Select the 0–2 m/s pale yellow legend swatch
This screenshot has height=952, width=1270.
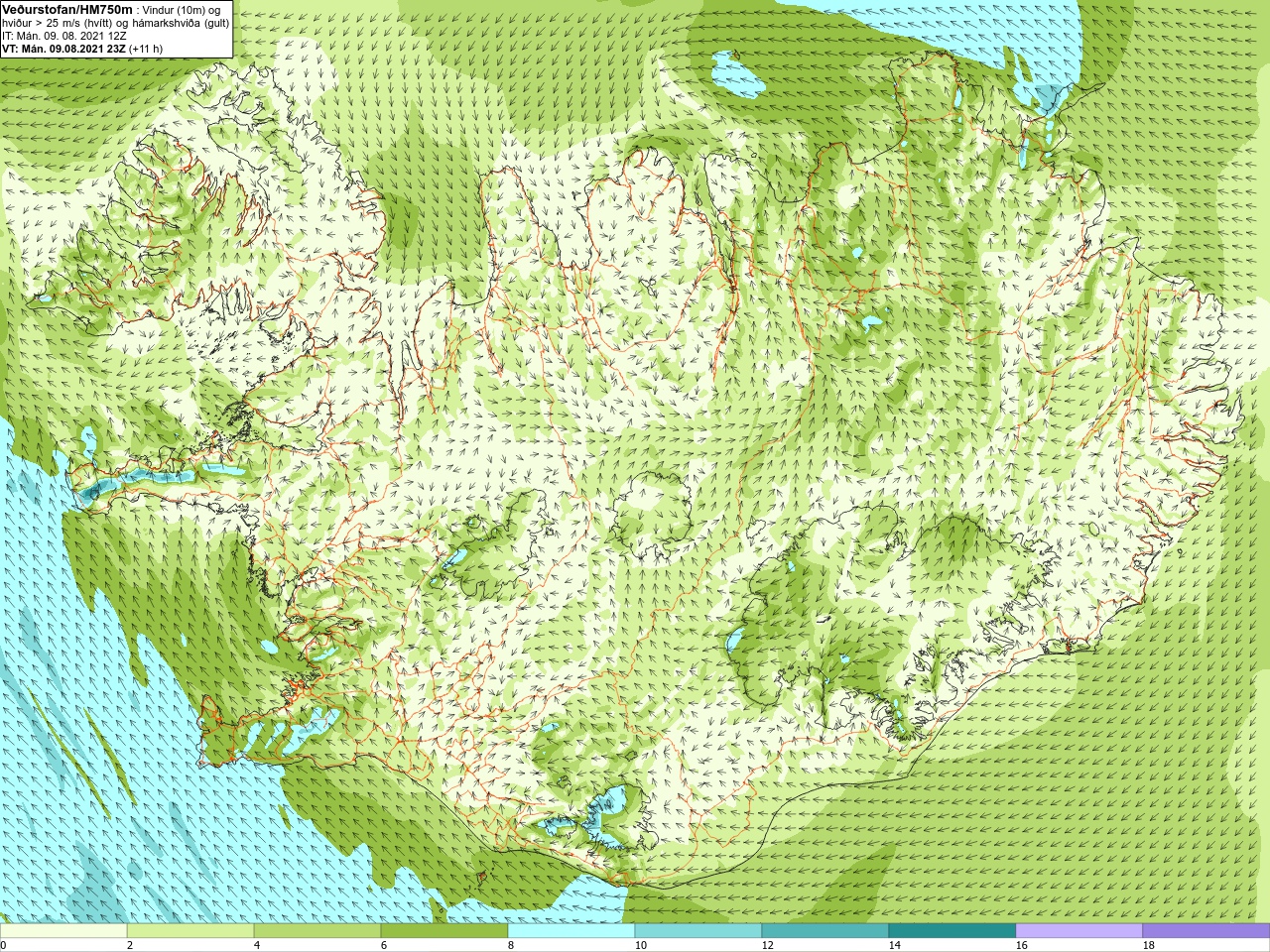coord(63,931)
